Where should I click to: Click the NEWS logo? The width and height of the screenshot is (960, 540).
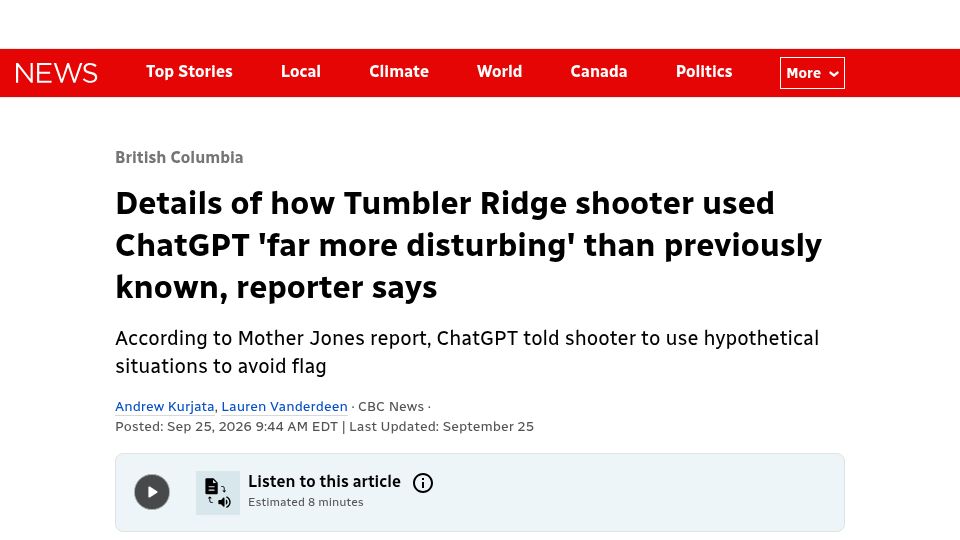click(x=56, y=73)
